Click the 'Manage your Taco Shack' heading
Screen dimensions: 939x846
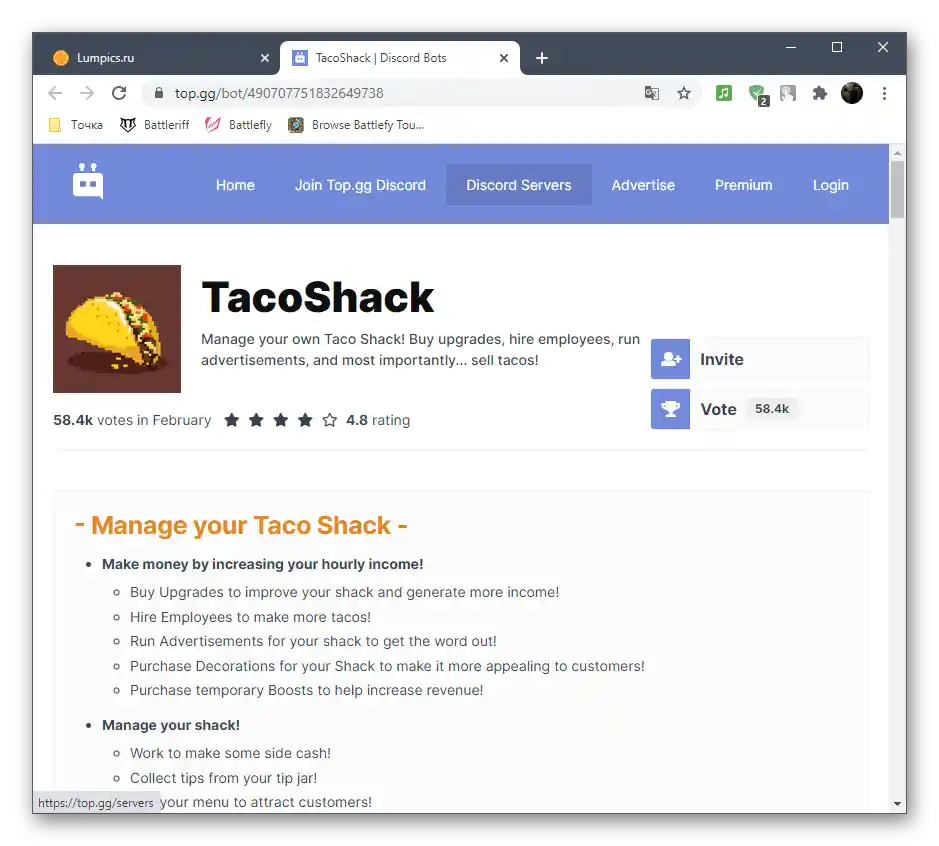point(241,526)
